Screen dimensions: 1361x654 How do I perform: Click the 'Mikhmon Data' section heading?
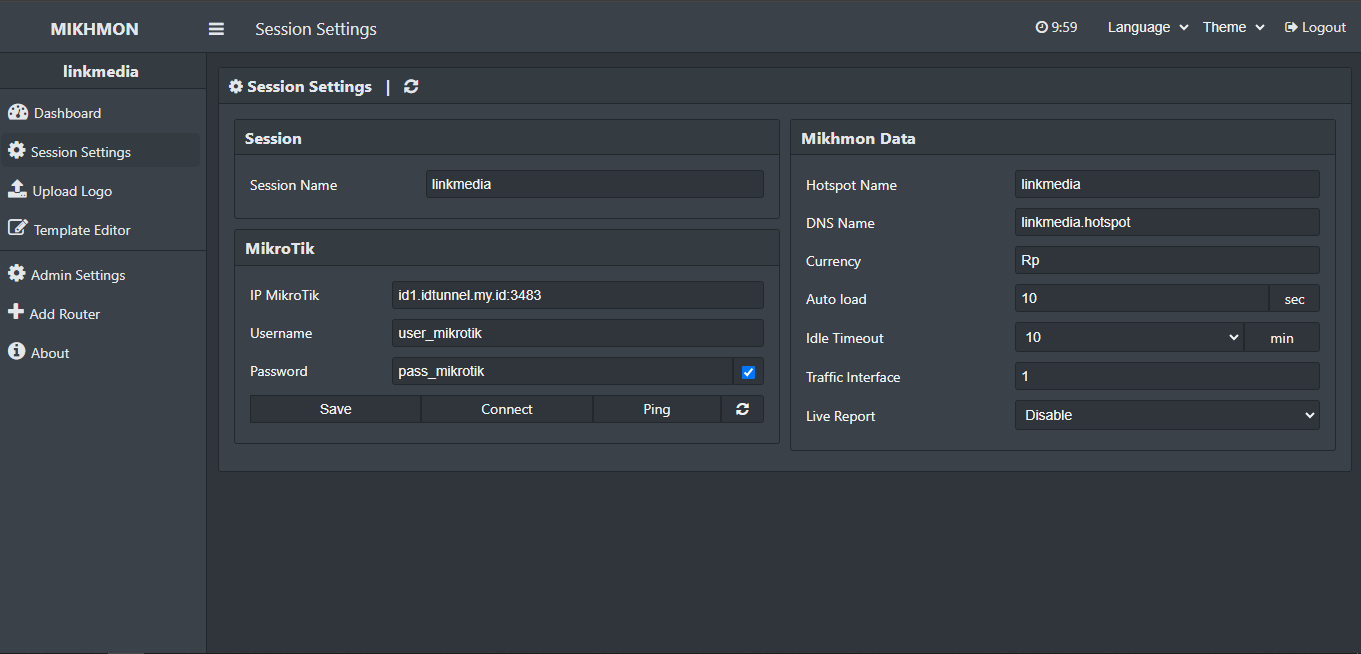point(858,139)
